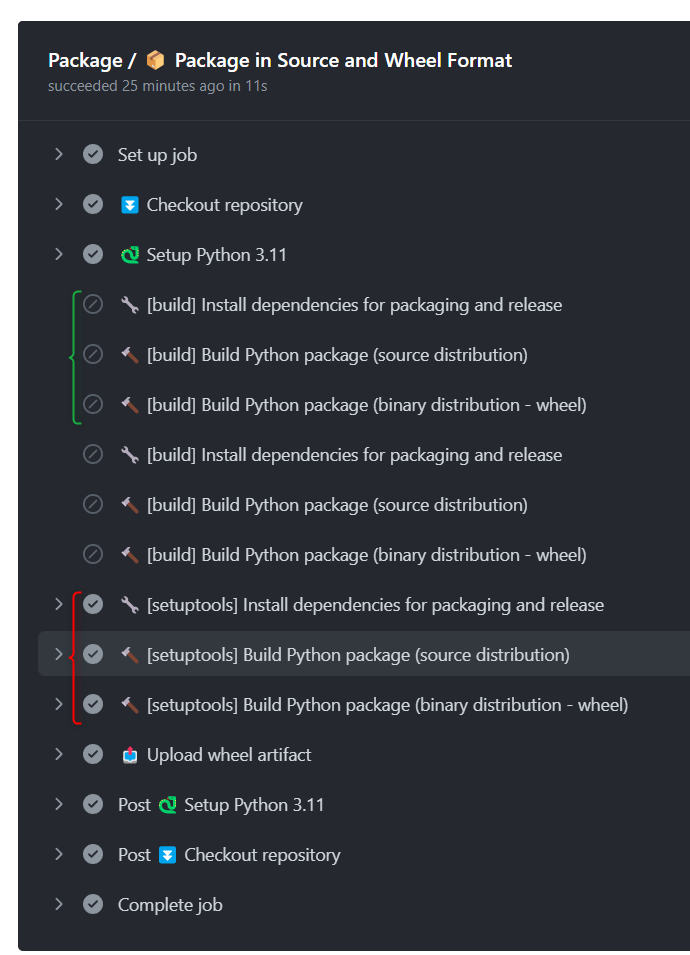Click the Checkout repository download-arrow icon
Screen dimensions: 690x955
pos(130,204)
